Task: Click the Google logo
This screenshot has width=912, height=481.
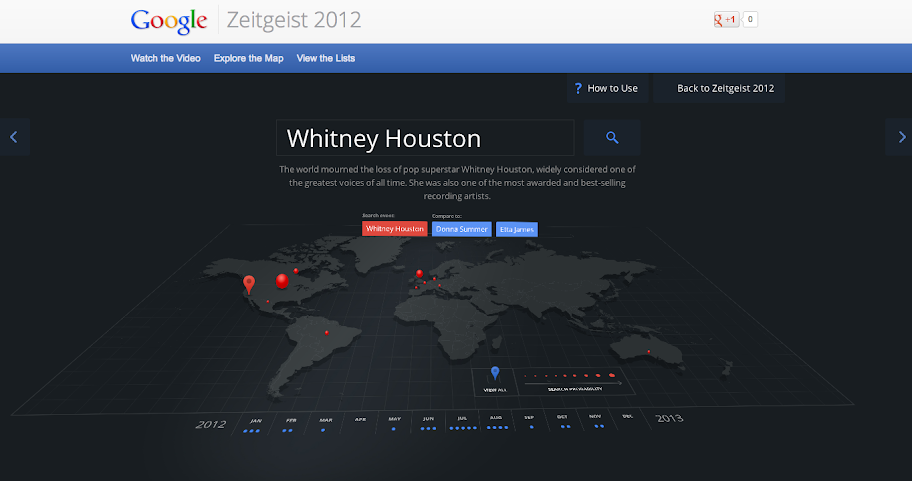Action: (x=167, y=20)
